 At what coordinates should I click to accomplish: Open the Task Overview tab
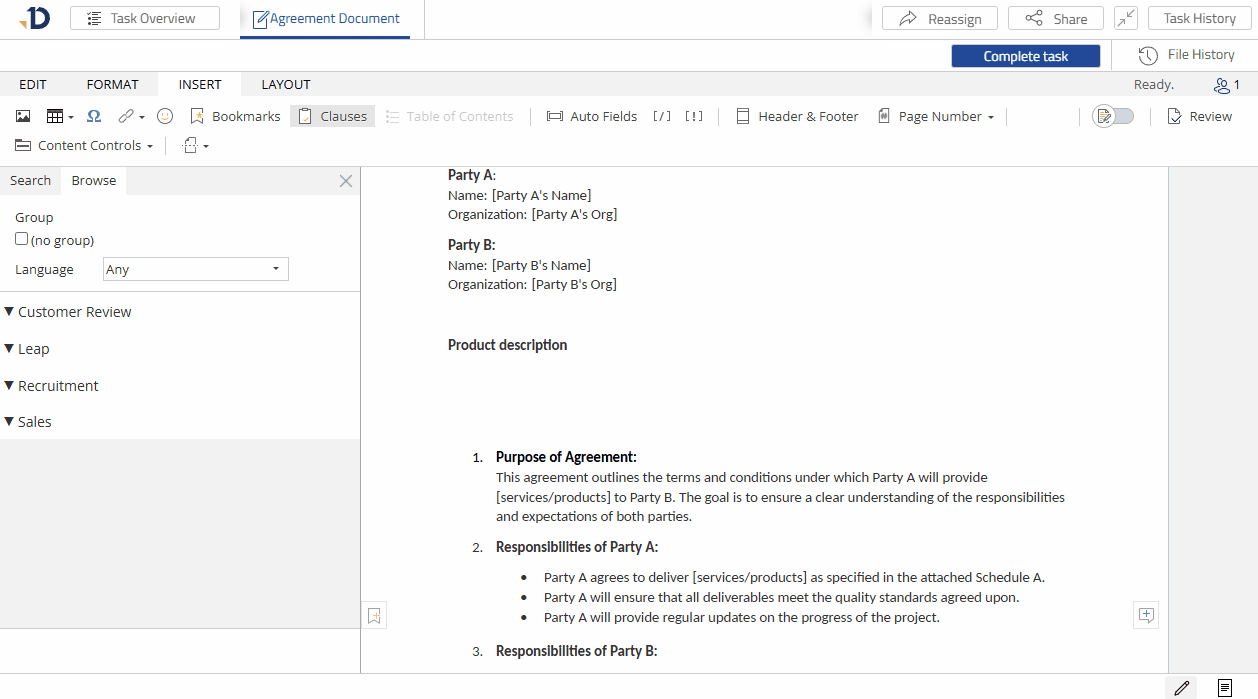[x=145, y=18]
